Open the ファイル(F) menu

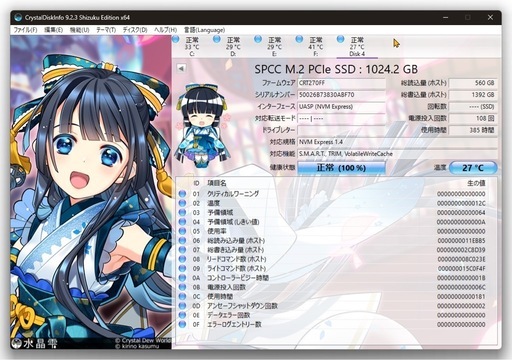(x=25, y=30)
